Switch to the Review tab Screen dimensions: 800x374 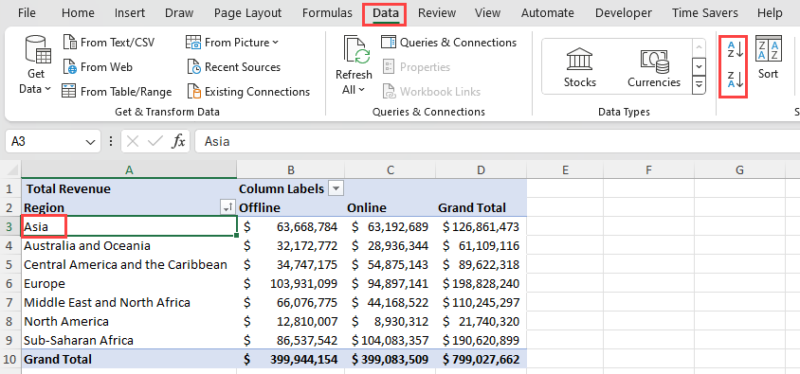pos(436,13)
